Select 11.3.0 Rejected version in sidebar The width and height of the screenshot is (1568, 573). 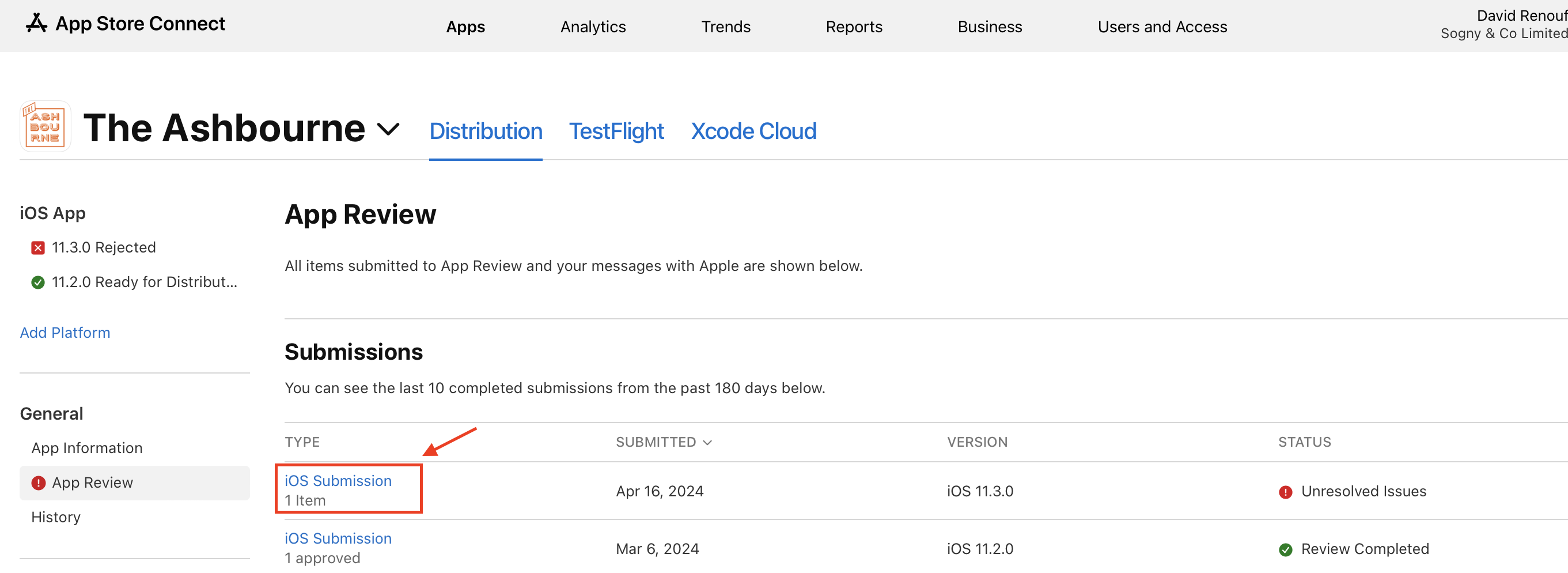tap(104, 248)
